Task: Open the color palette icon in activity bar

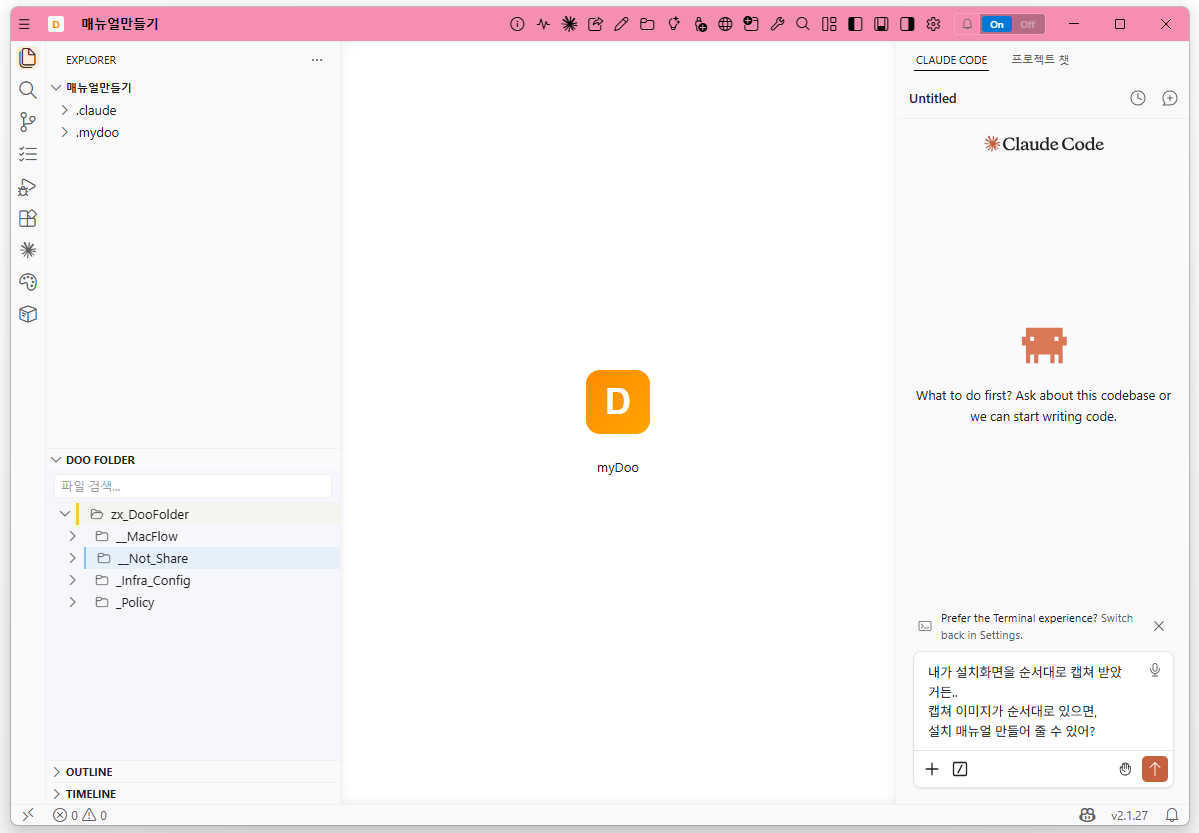Action: pos(28,282)
